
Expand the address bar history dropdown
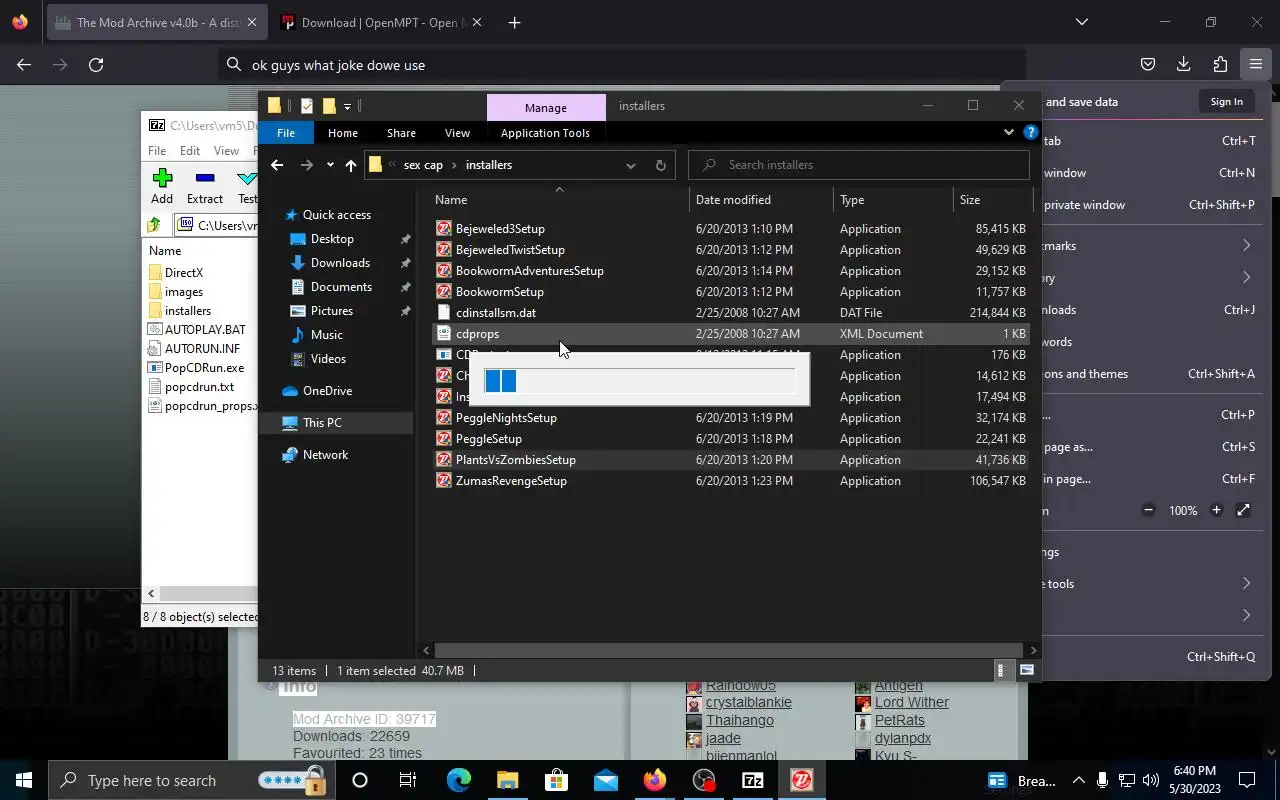click(630, 165)
